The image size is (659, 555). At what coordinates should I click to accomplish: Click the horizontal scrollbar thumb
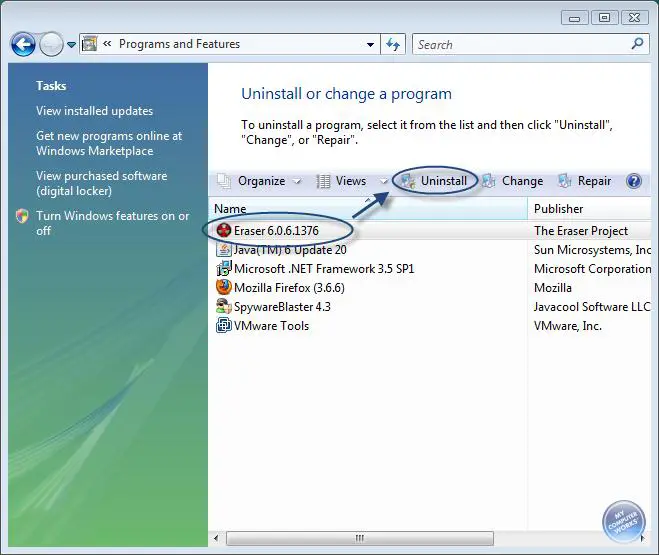360,538
